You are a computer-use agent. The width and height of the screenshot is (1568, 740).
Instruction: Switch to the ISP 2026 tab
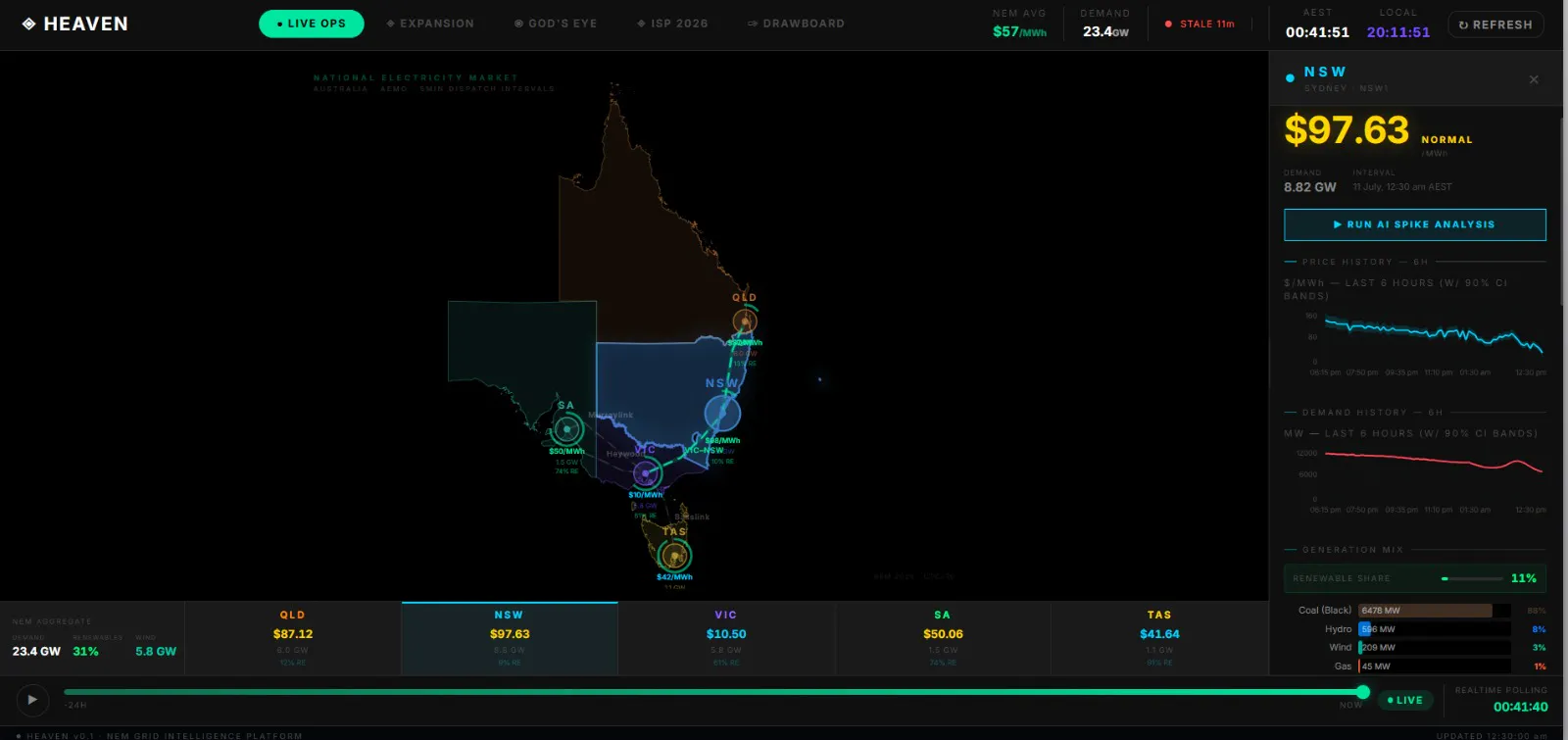[x=672, y=24]
